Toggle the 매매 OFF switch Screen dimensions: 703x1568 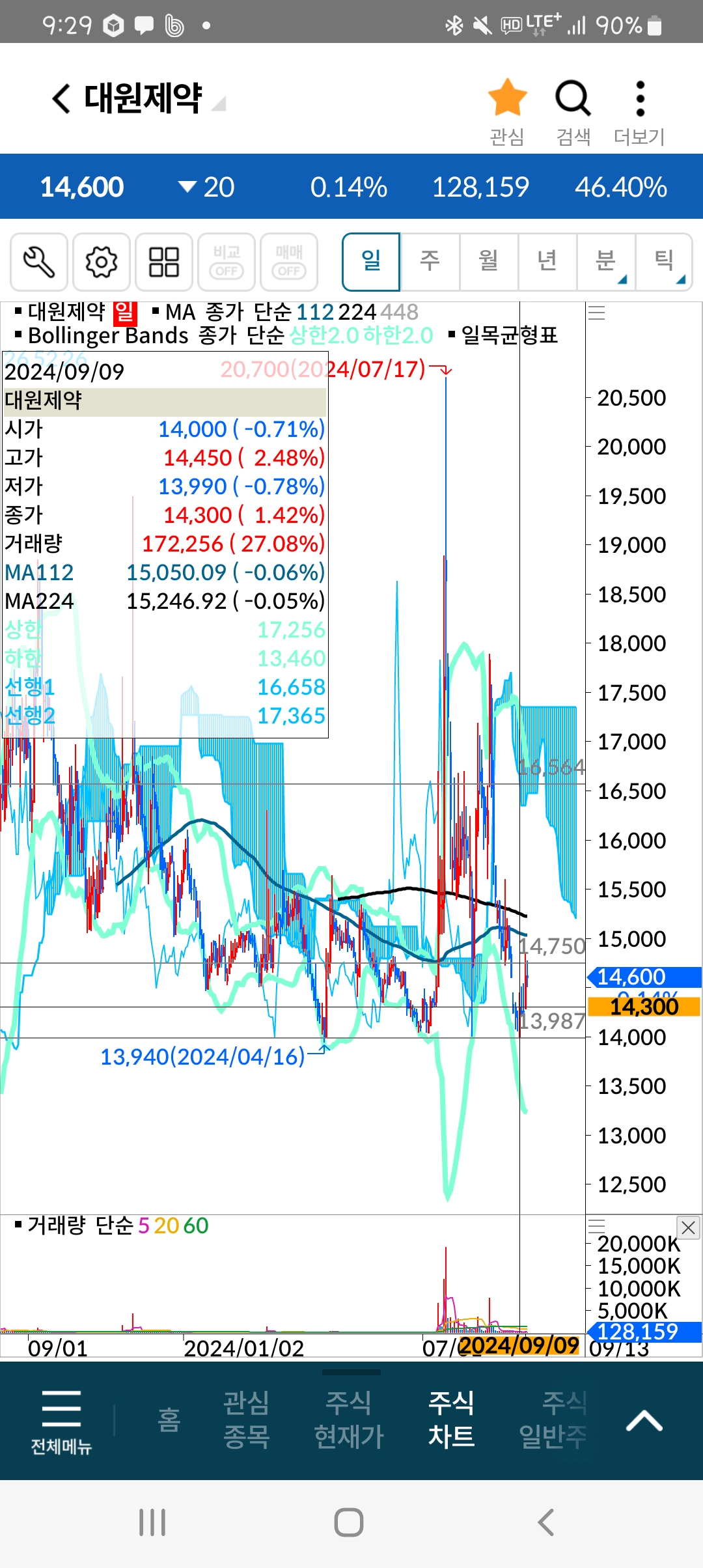click(289, 262)
